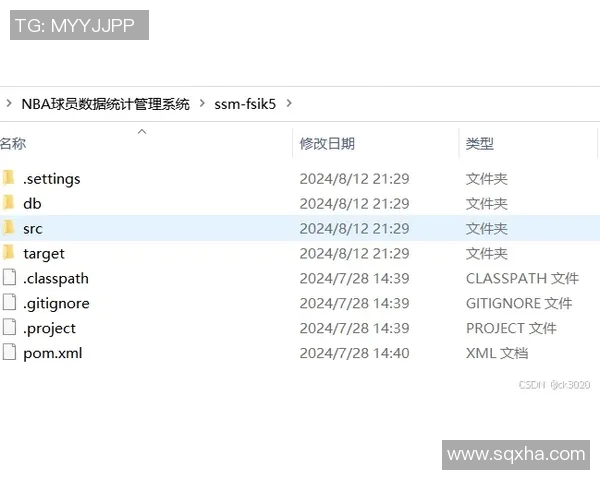Select the .settings folder name
This screenshot has height=480, width=600.
[x=52, y=179]
